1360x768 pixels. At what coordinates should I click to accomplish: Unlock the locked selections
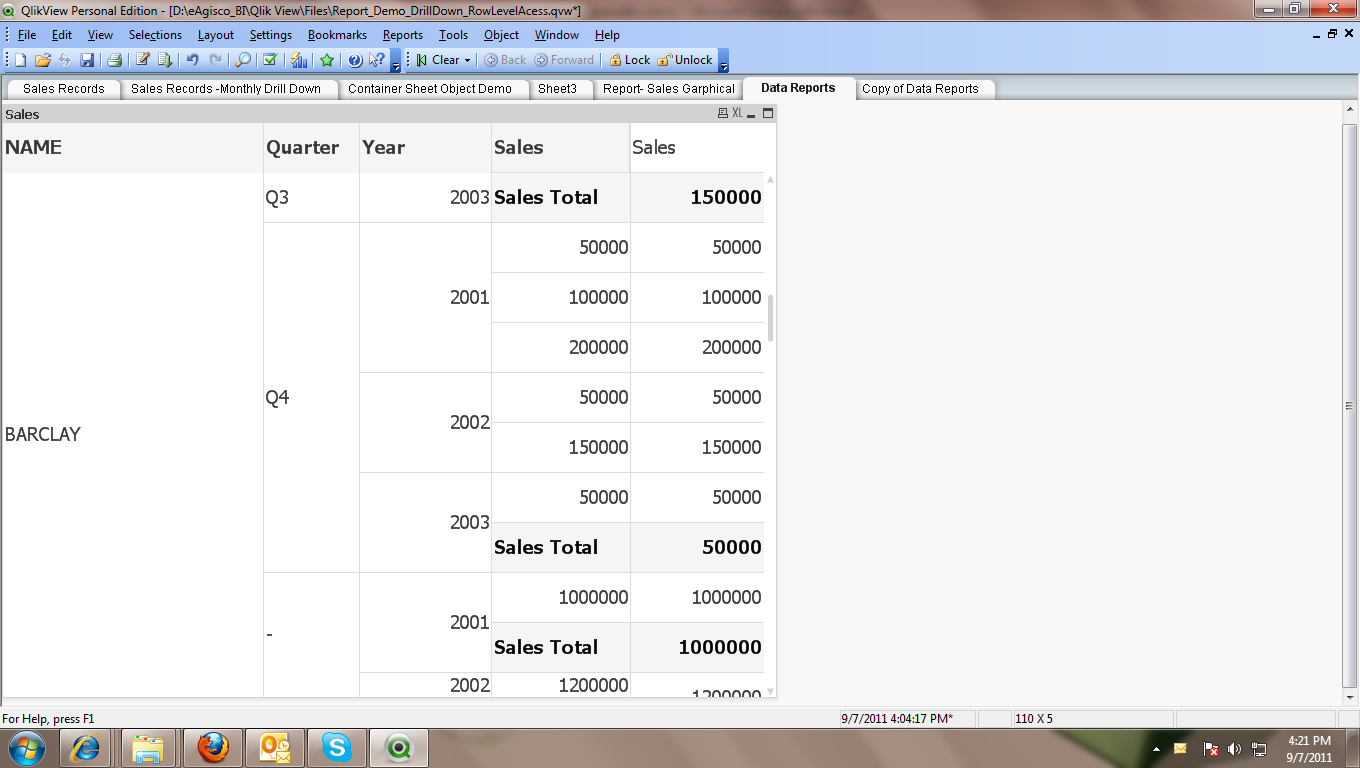pos(686,60)
